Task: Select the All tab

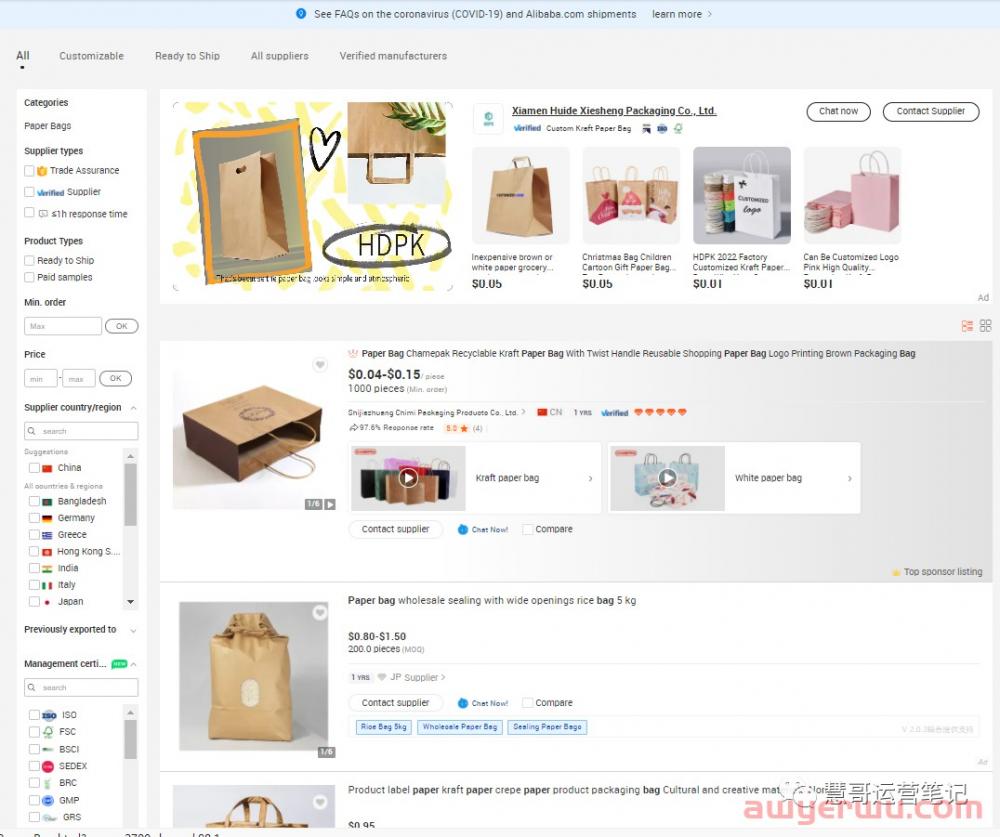Action: (22, 56)
